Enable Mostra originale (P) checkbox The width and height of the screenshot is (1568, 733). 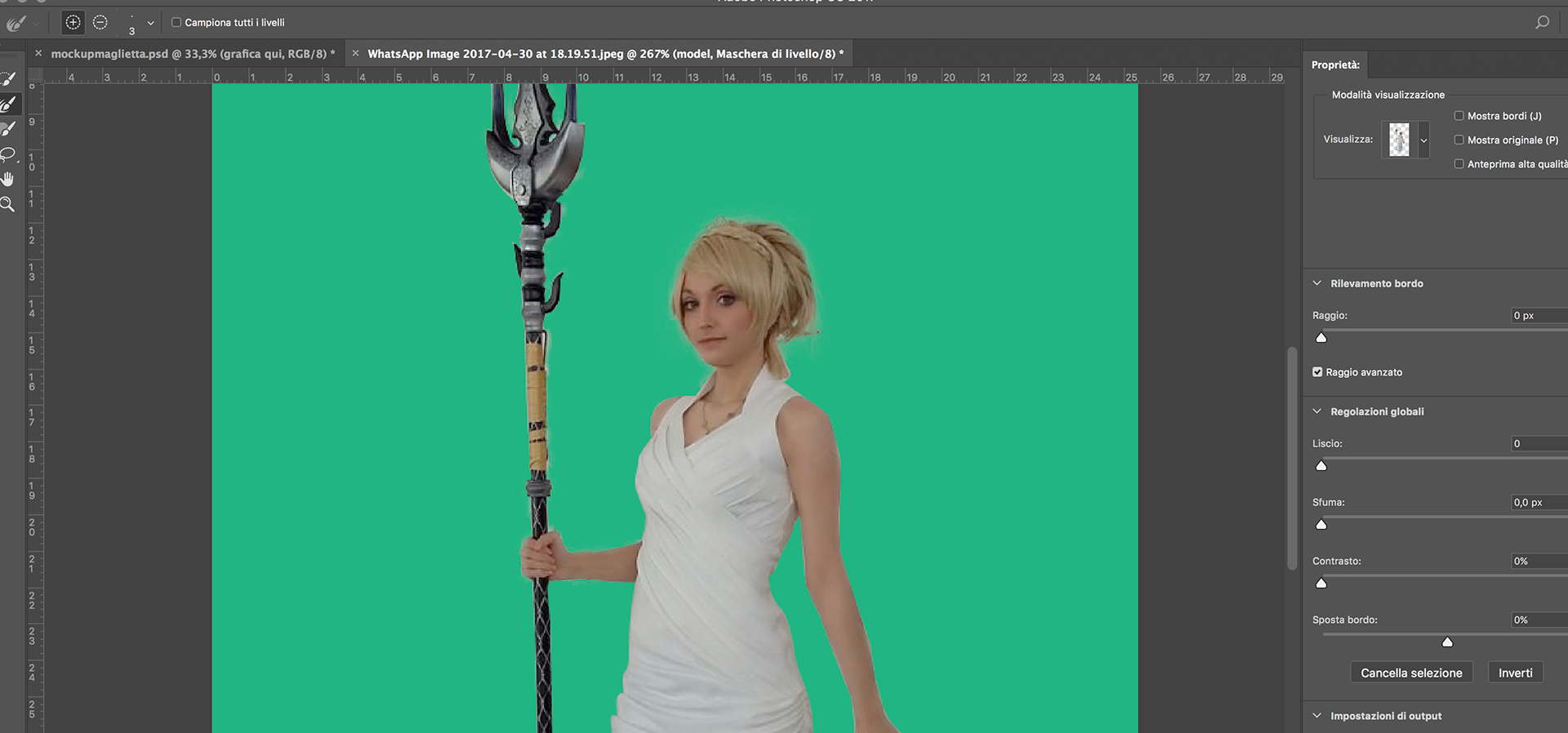click(1459, 140)
